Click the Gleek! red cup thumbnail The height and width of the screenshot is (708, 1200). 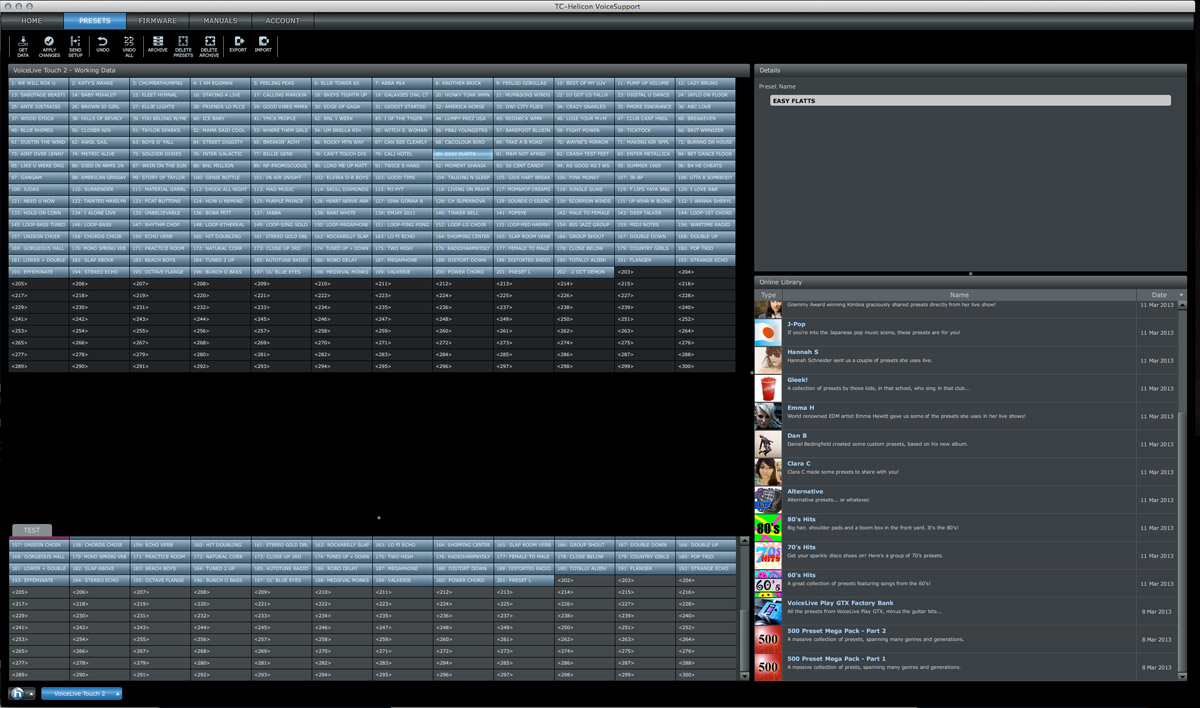tap(768, 389)
